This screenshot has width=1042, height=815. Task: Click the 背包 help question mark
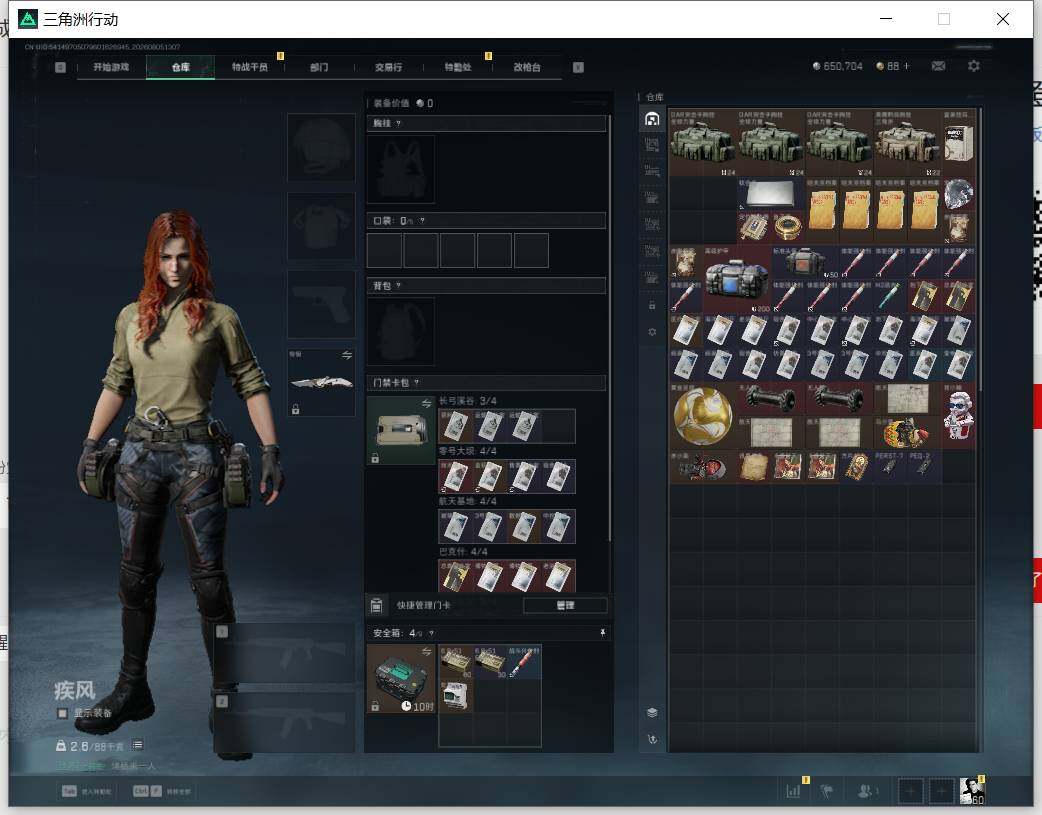[x=398, y=286]
